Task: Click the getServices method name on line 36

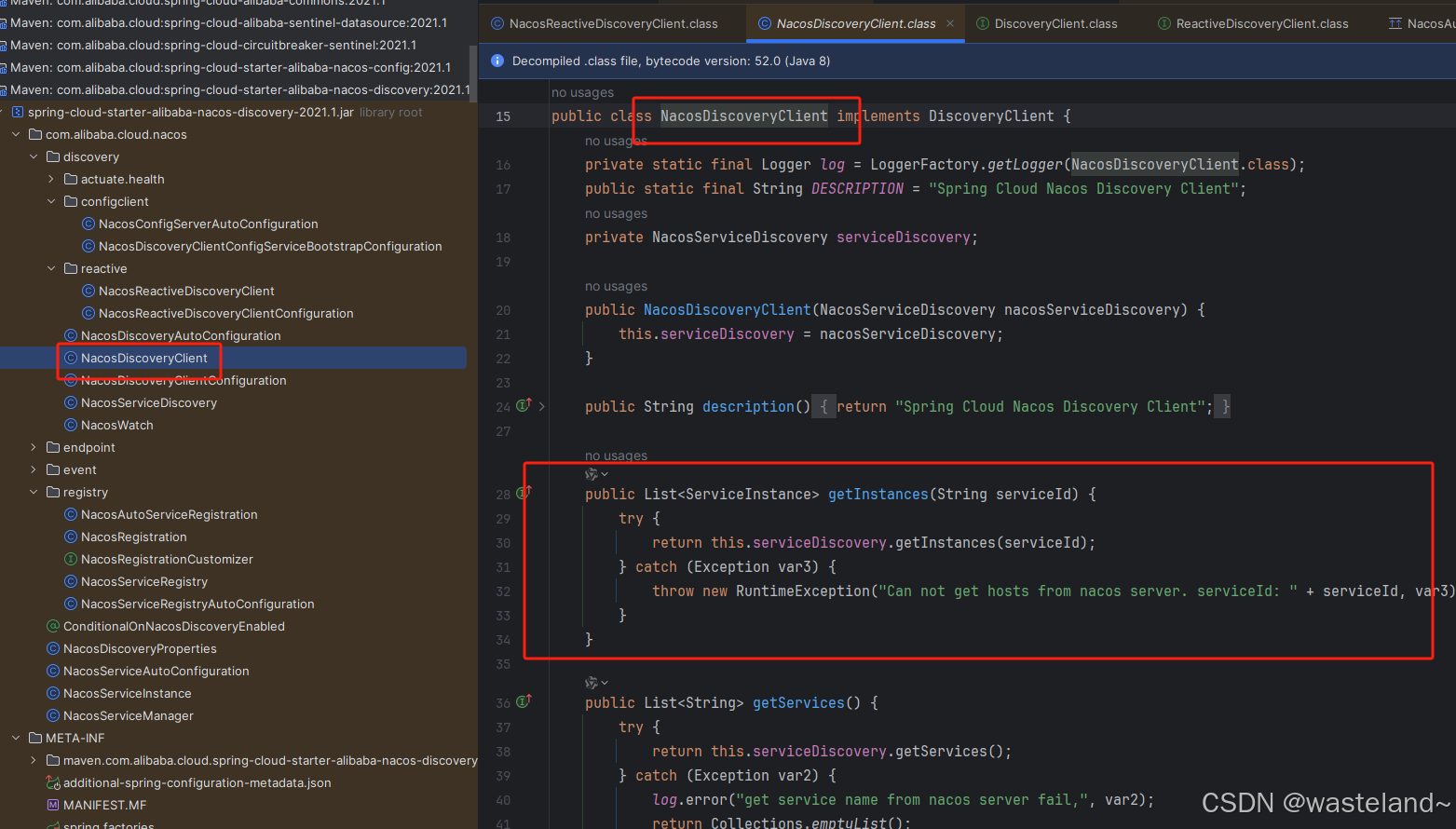Action: point(798,702)
